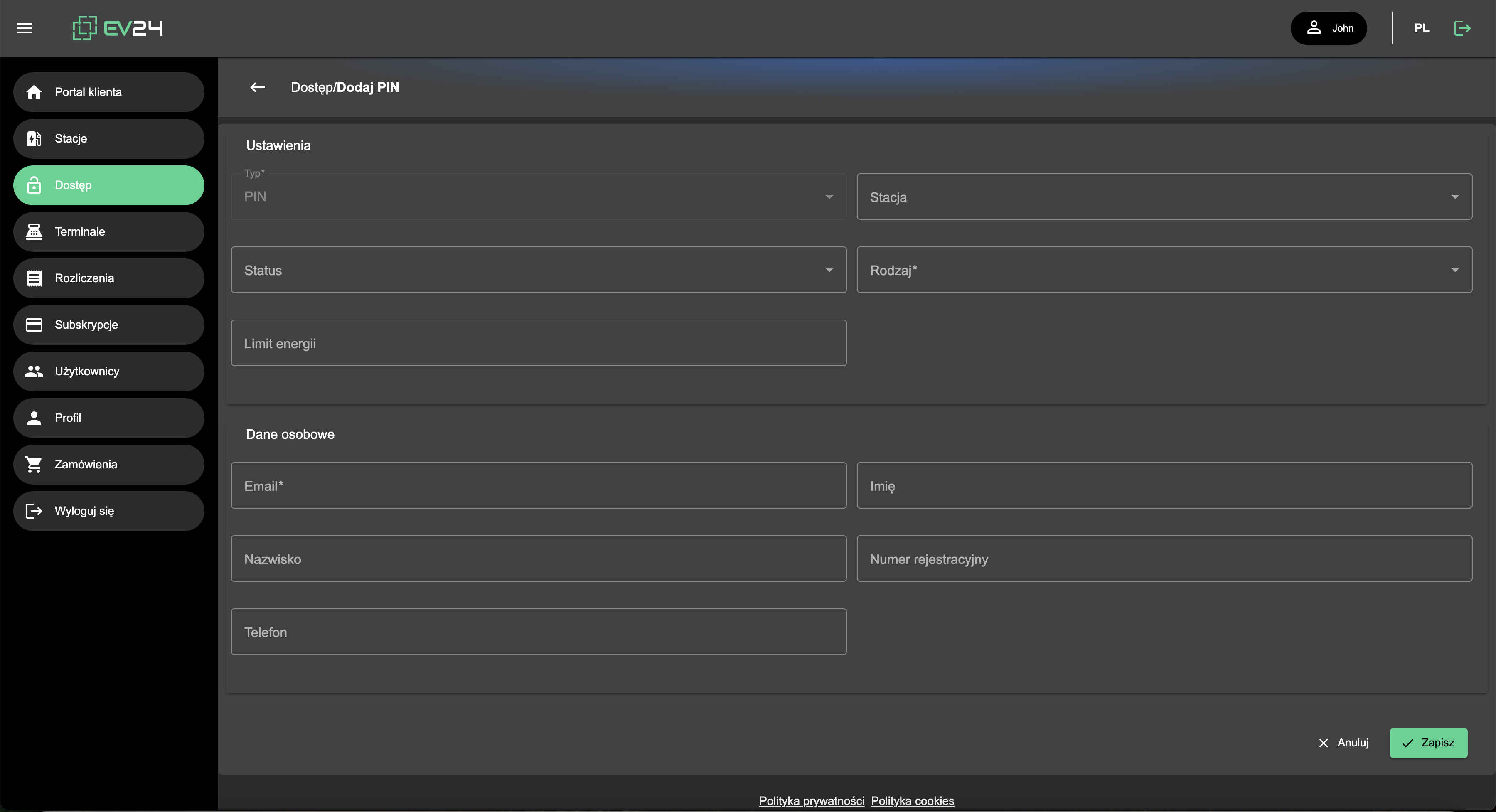Click the shopping cart icon for Zamówienia
The height and width of the screenshot is (812, 1496).
click(34, 464)
